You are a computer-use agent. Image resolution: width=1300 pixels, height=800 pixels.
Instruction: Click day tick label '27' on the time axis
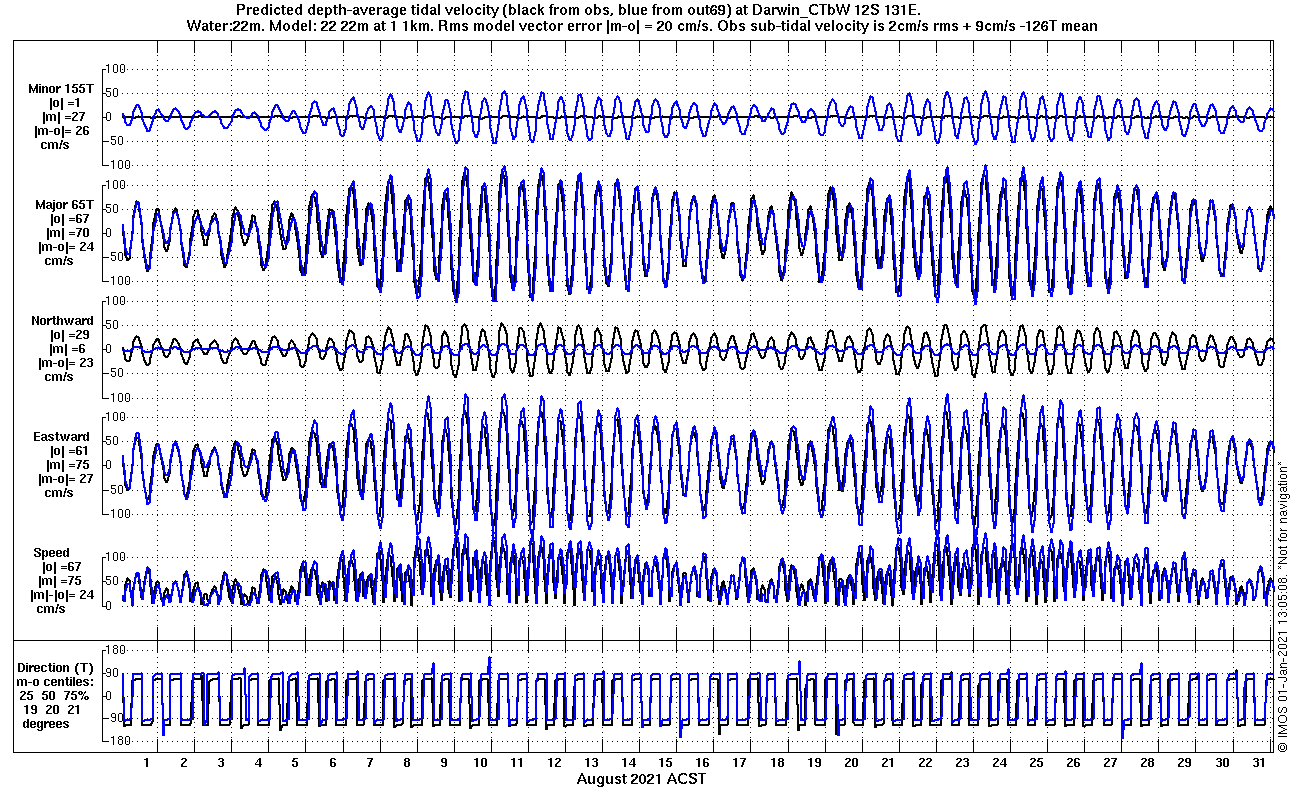tap(1110, 763)
